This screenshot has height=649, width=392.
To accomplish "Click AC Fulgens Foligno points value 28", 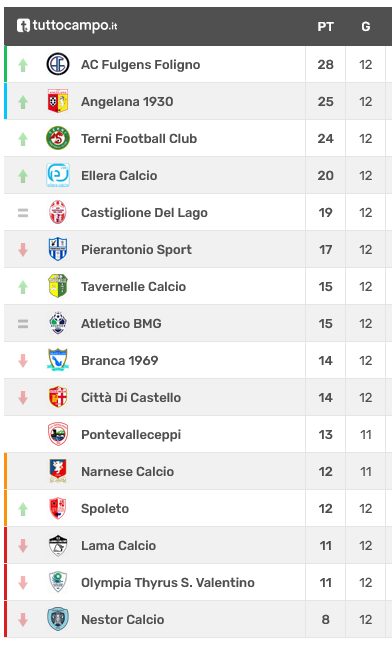I will click(325, 65).
